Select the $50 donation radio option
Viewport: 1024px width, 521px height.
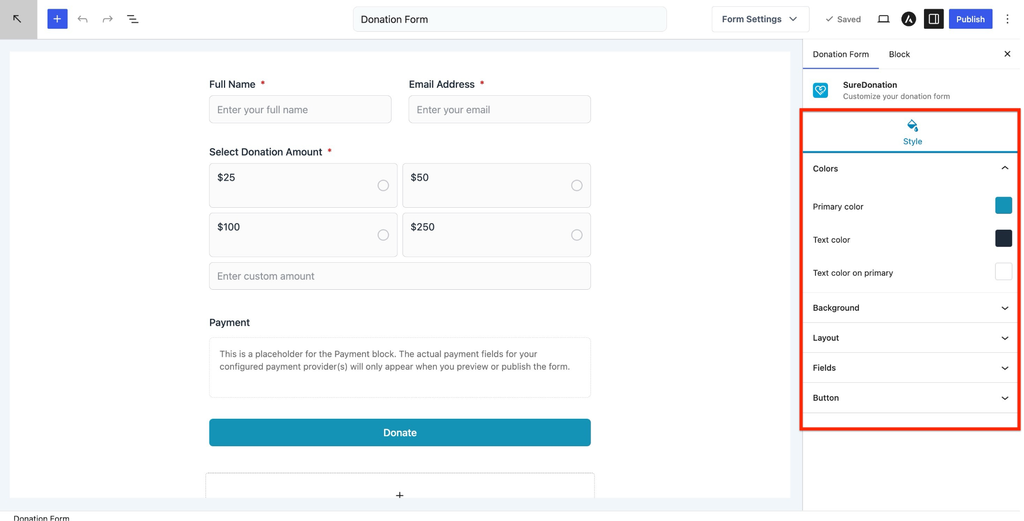(x=577, y=185)
